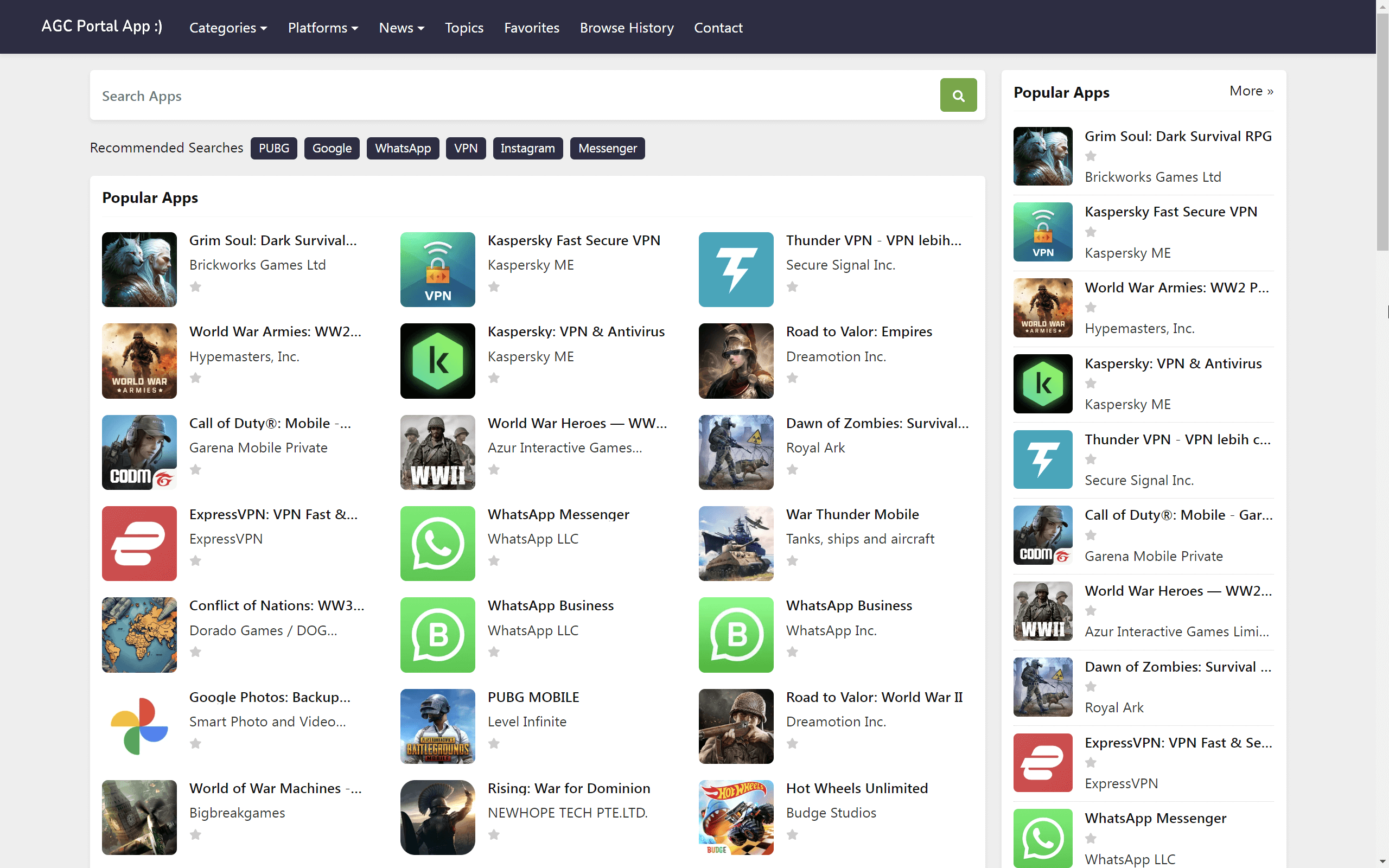Click the scrollbar down arrow
The height and width of the screenshot is (868, 1389).
point(1382,861)
